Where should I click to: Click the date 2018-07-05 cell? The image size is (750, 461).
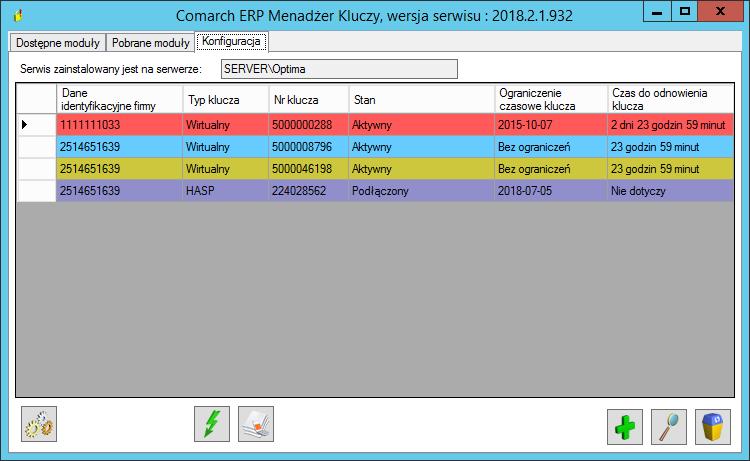coord(551,191)
